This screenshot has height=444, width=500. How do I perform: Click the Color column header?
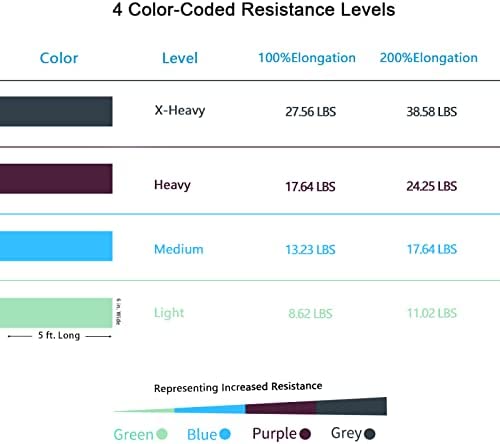tap(59, 58)
